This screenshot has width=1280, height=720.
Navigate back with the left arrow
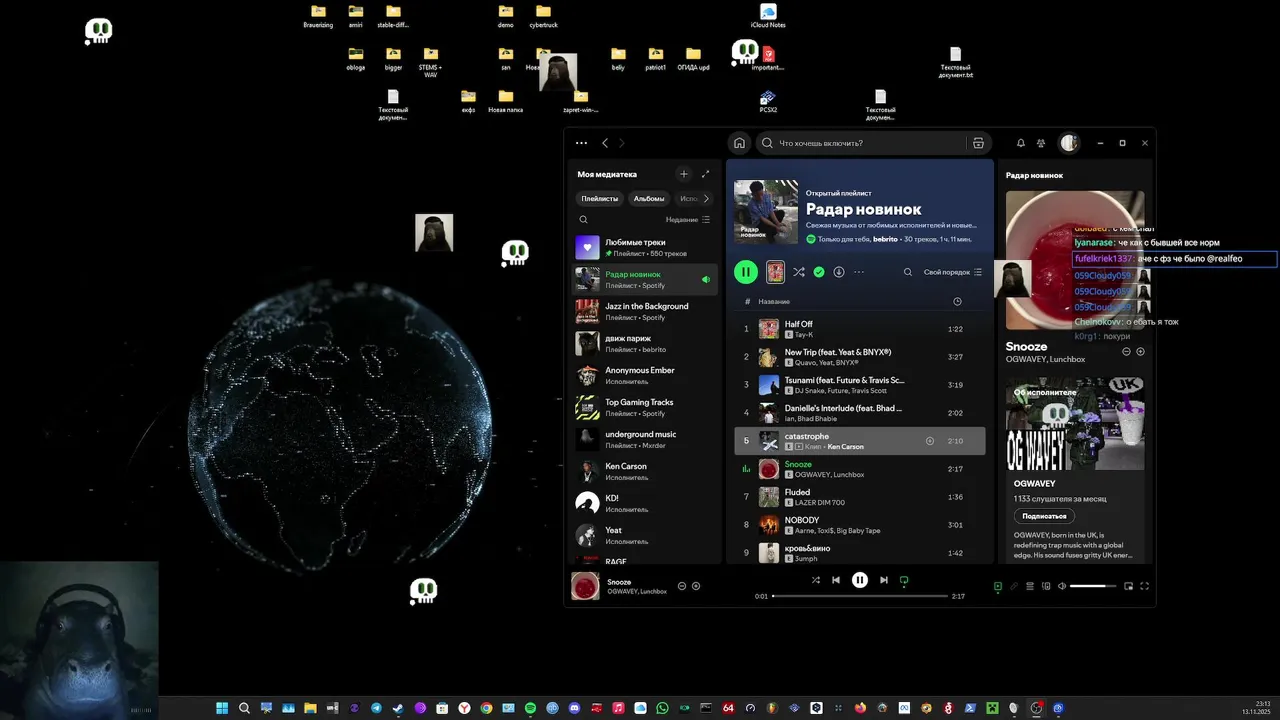(605, 143)
